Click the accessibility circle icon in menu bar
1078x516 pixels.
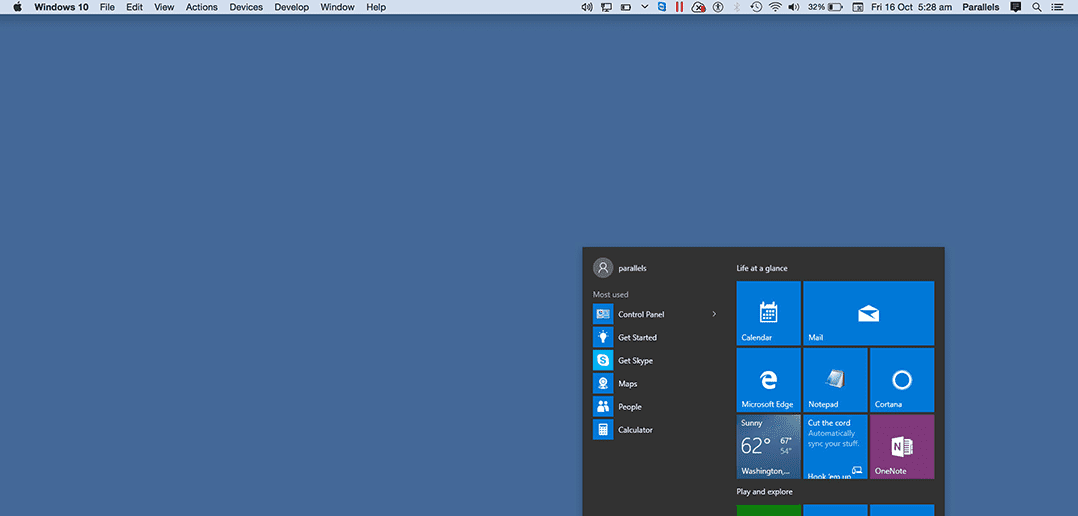[718, 7]
